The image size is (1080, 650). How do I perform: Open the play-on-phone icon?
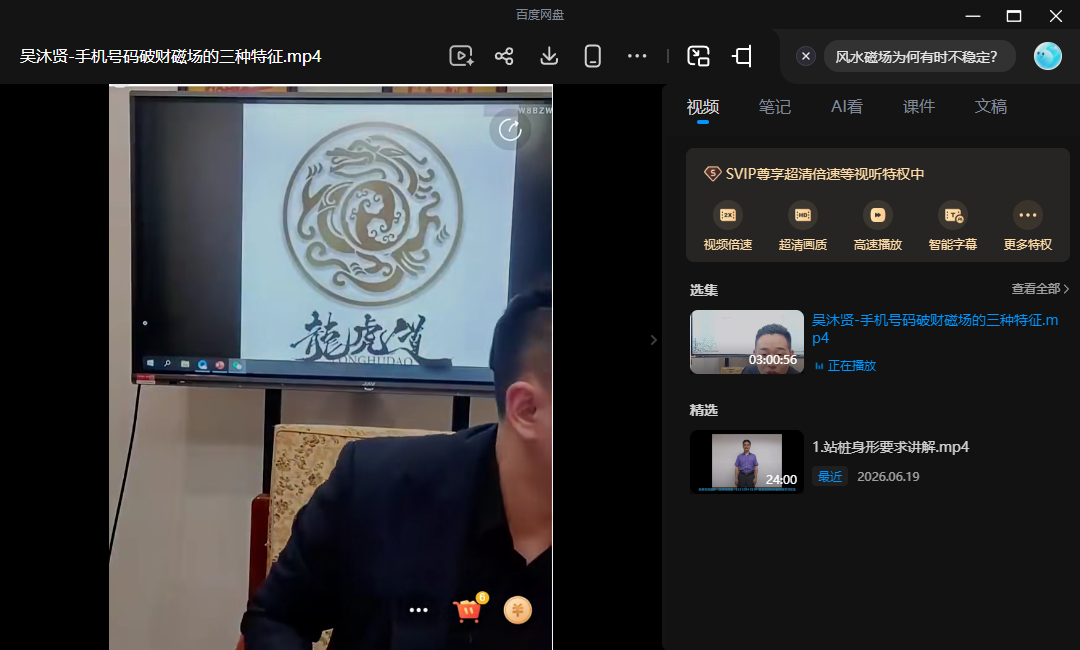coord(592,56)
